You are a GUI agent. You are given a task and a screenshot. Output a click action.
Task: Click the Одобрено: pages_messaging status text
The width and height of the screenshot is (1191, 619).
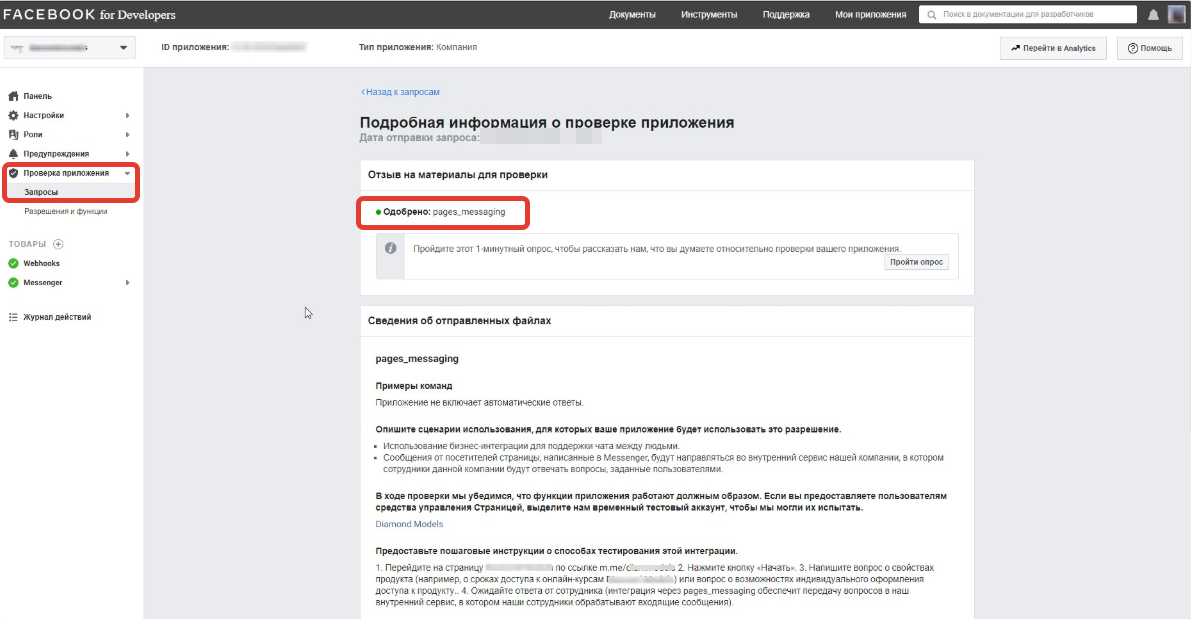(x=444, y=212)
